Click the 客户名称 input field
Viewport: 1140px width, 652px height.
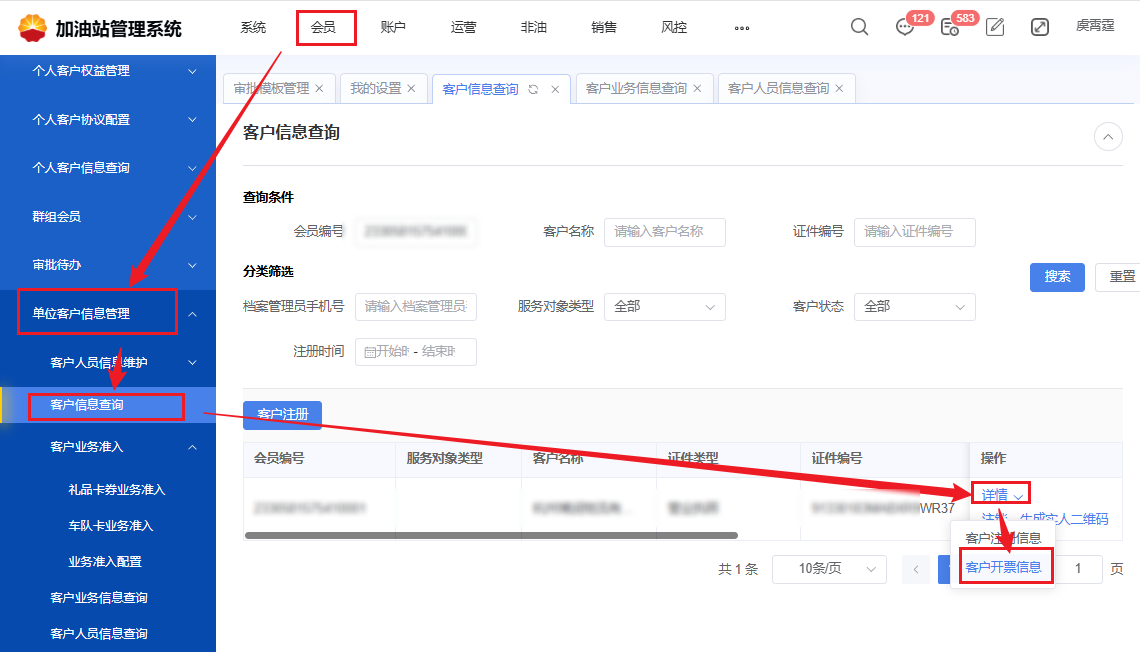pyautogui.click(x=664, y=232)
